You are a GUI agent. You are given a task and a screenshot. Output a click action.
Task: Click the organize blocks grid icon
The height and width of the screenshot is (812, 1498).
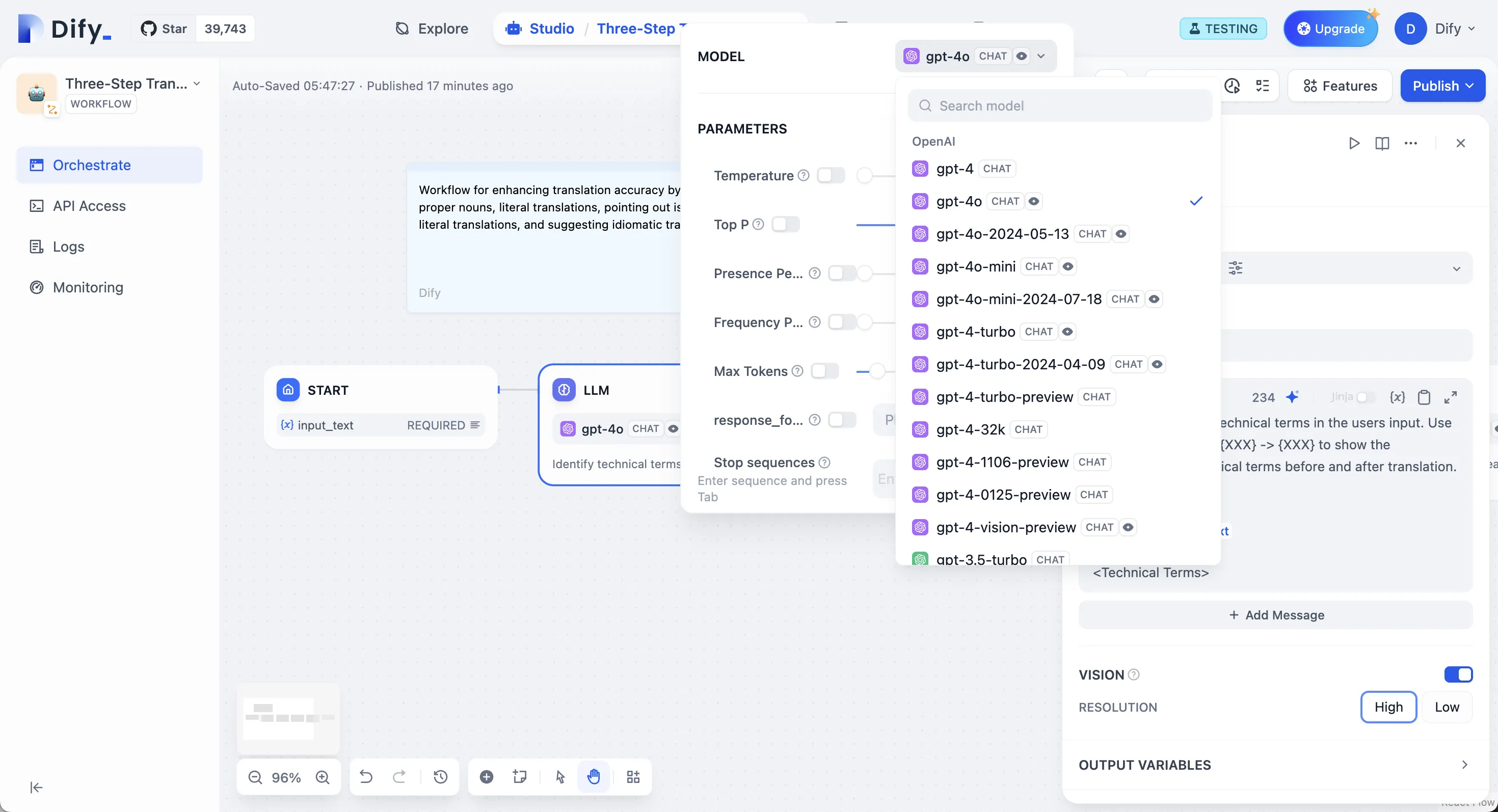point(633,776)
